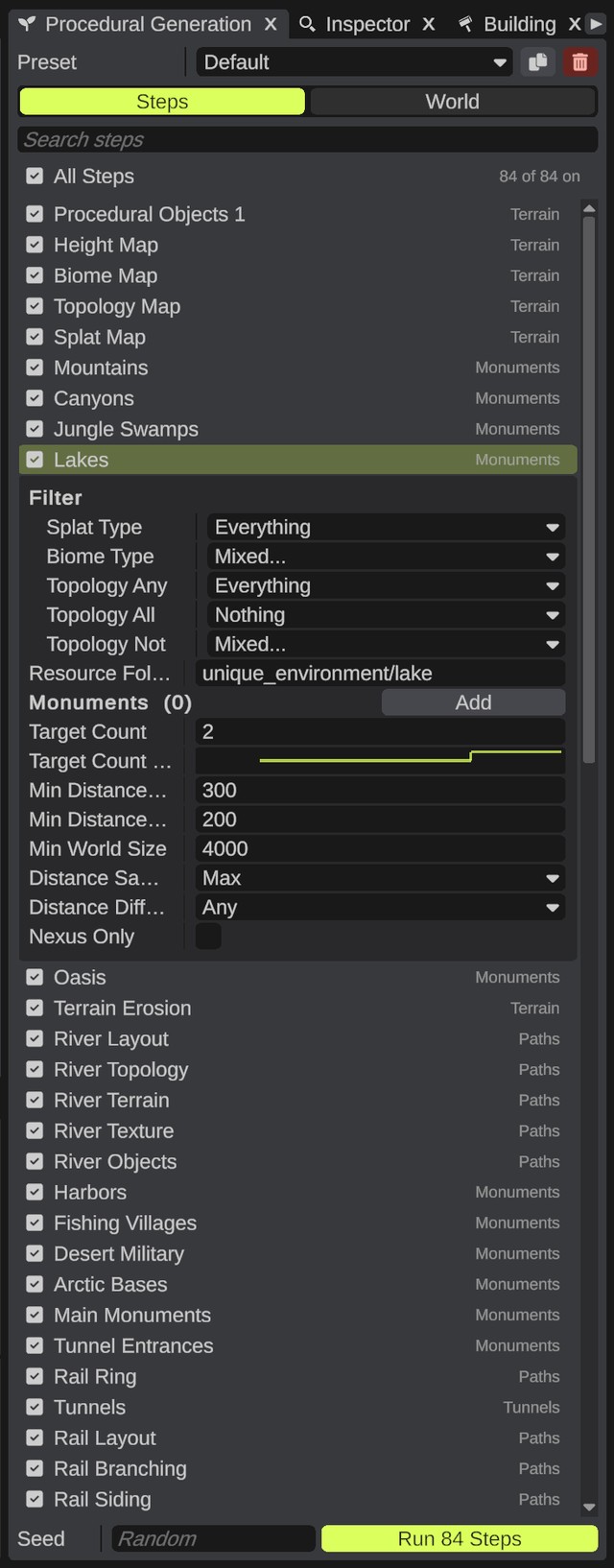614x1568 pixels.
Task: Open the Distance Same dropdown set to Max
Action: coord(380,878)
